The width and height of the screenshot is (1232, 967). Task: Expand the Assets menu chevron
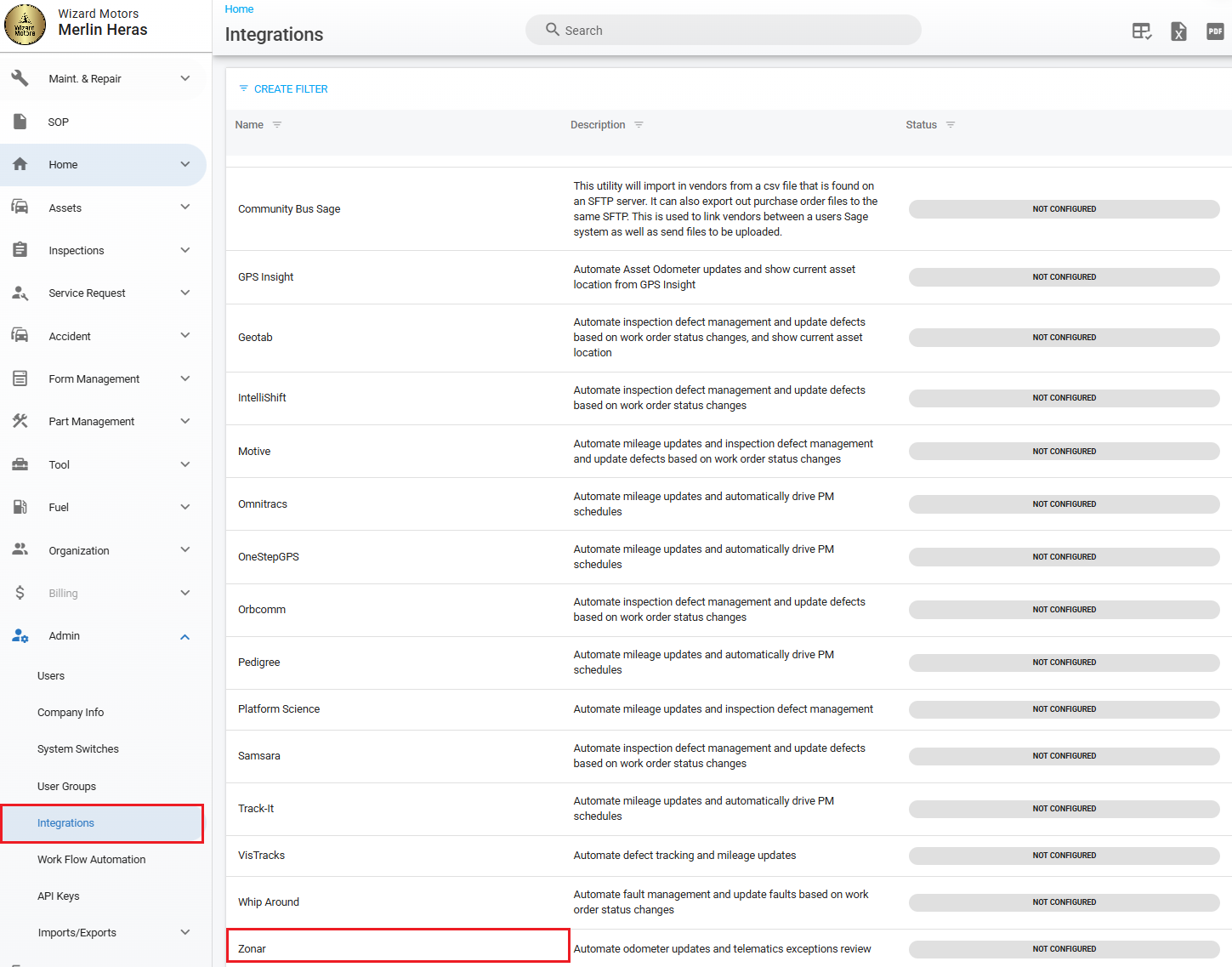point(185,207)
